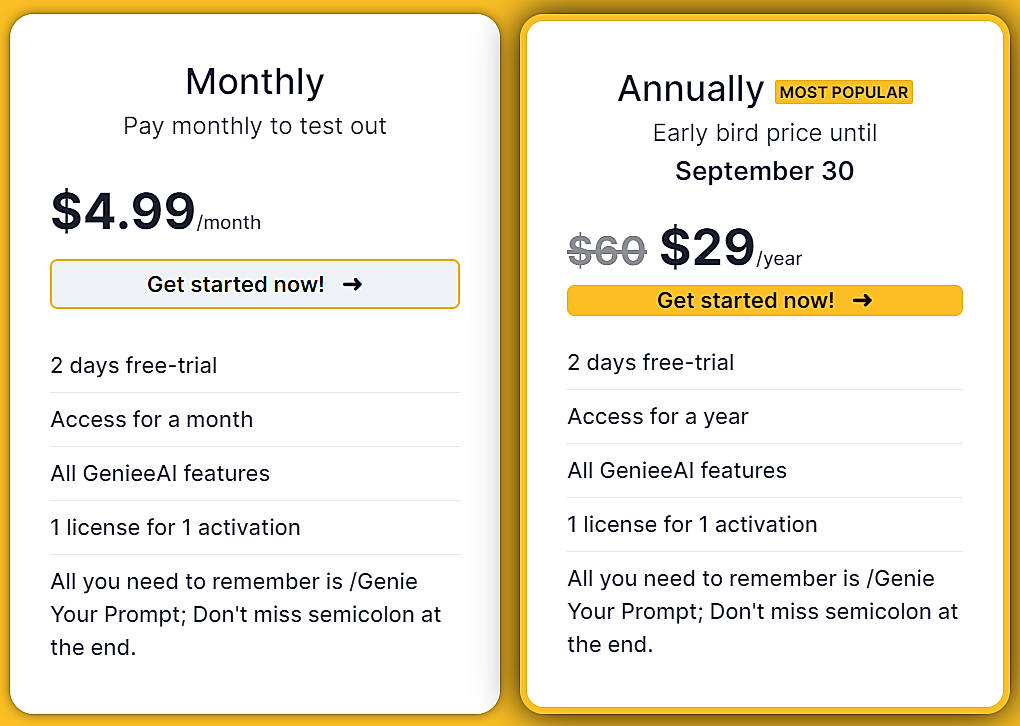This screenshot has width=1020, height=726.
Task: Select All GenieeAI features in the Monthly card
Action: click(x=159, y=473)
